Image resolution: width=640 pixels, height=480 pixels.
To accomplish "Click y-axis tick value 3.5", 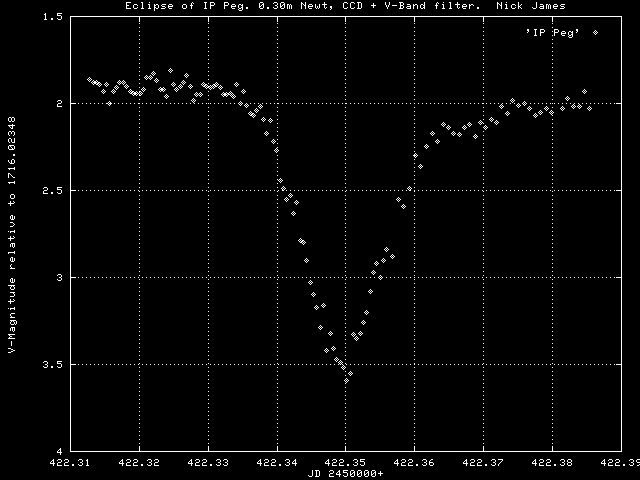I will [53, 364].
